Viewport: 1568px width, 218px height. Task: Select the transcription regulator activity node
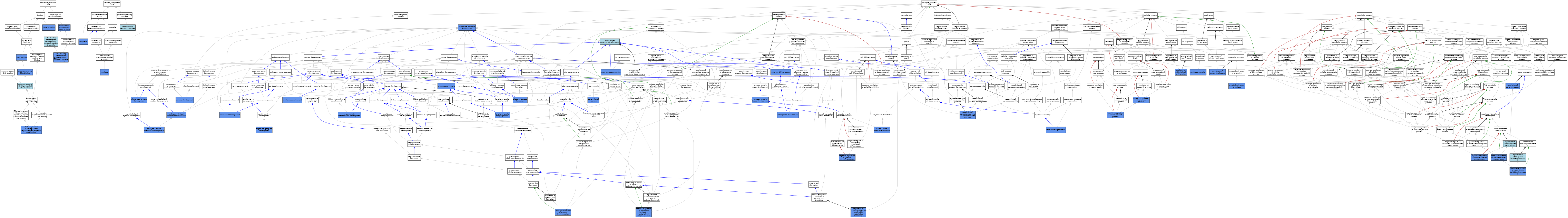tap(55, 15)
